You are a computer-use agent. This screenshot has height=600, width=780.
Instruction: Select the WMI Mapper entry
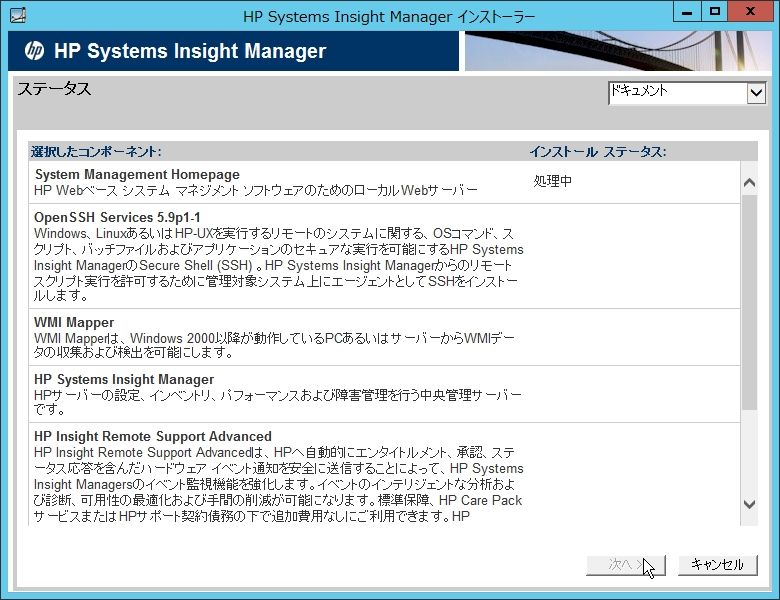point(384,337)
